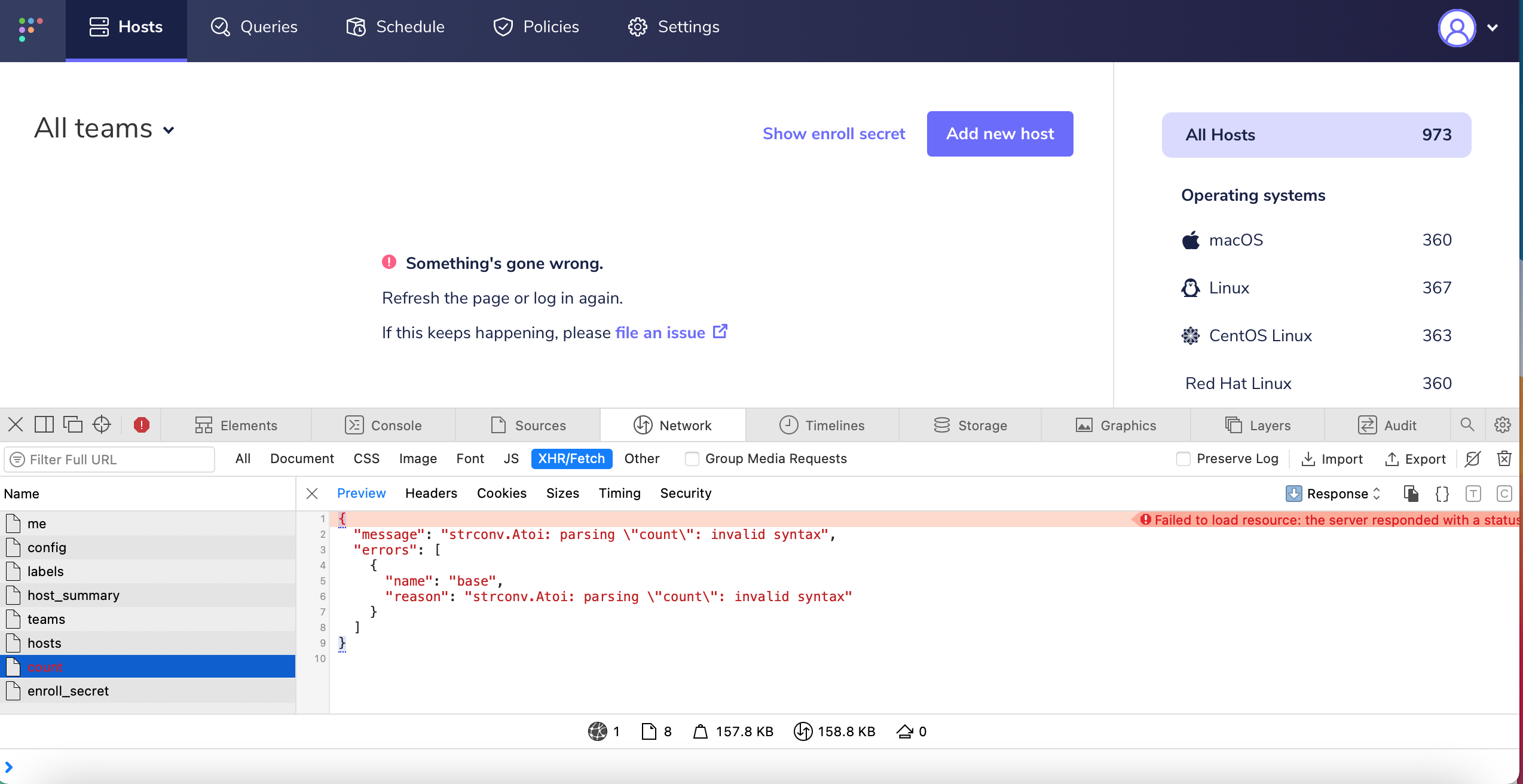The image size is (1523, 784).
Task: Activate the pretty-print braces icon for the response
Action: coord(1442,493)
